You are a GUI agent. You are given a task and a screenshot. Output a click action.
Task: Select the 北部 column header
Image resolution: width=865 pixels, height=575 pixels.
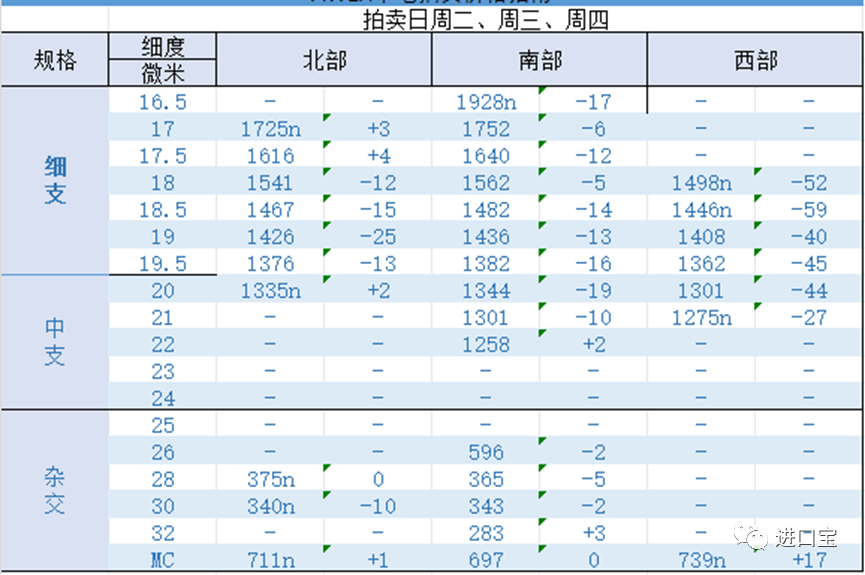324,60
